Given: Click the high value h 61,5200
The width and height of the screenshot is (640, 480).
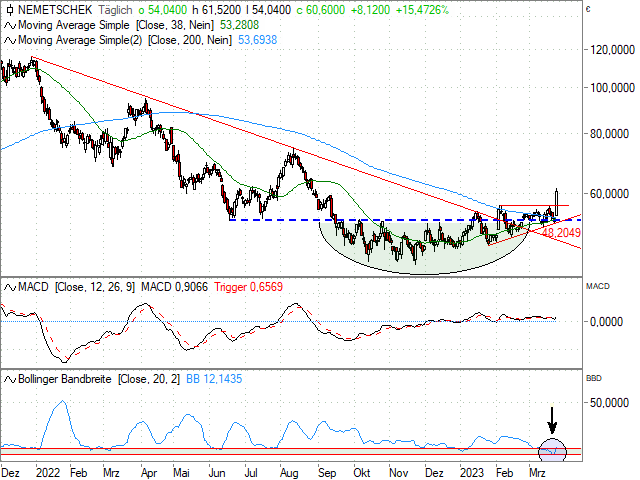Looking at the screenshot, I should pyautogui.click(x=216, y=10).
